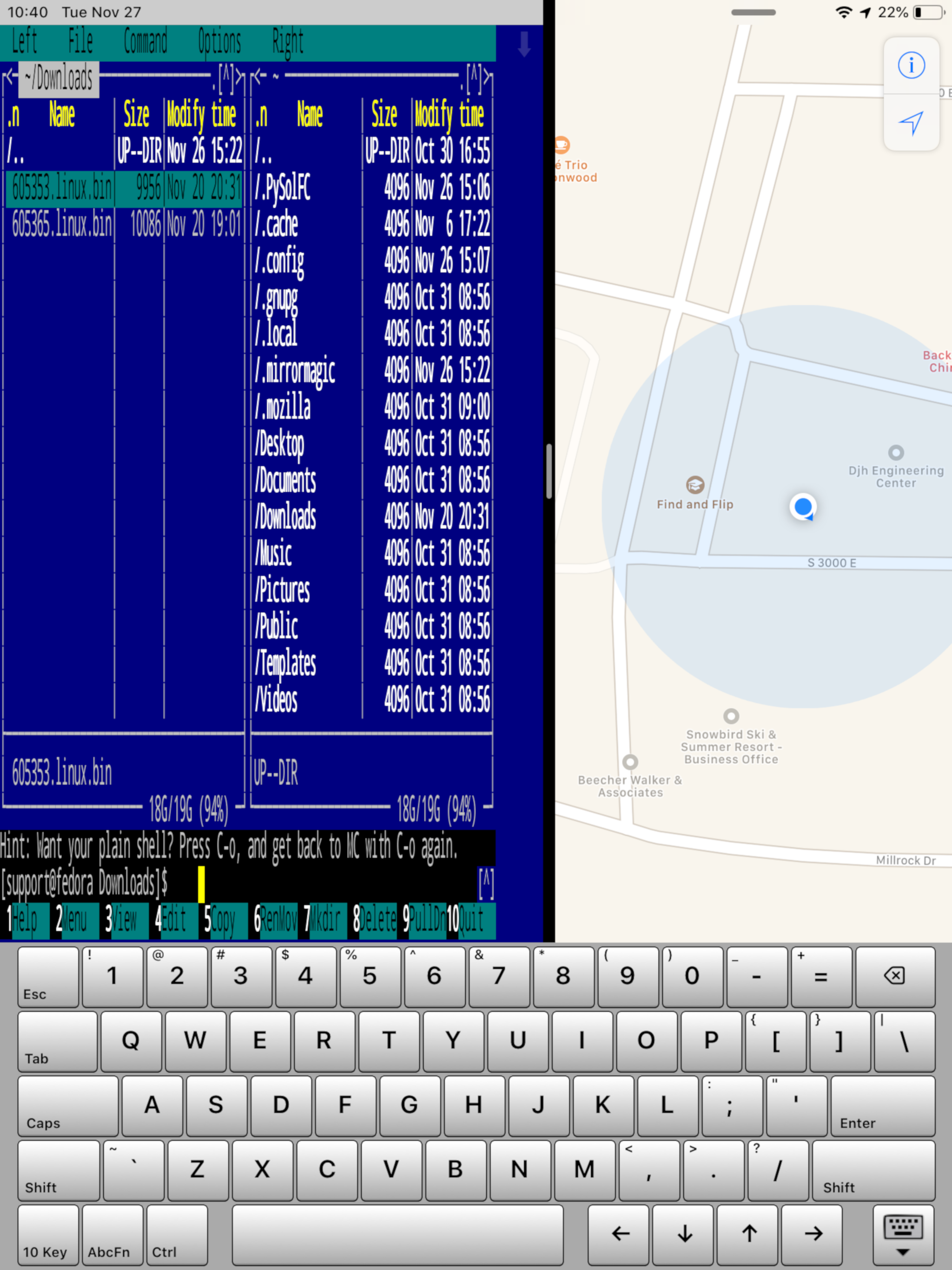Toggle the right Shift key
952x1270 pixels.
click(x=873, y=1171)
